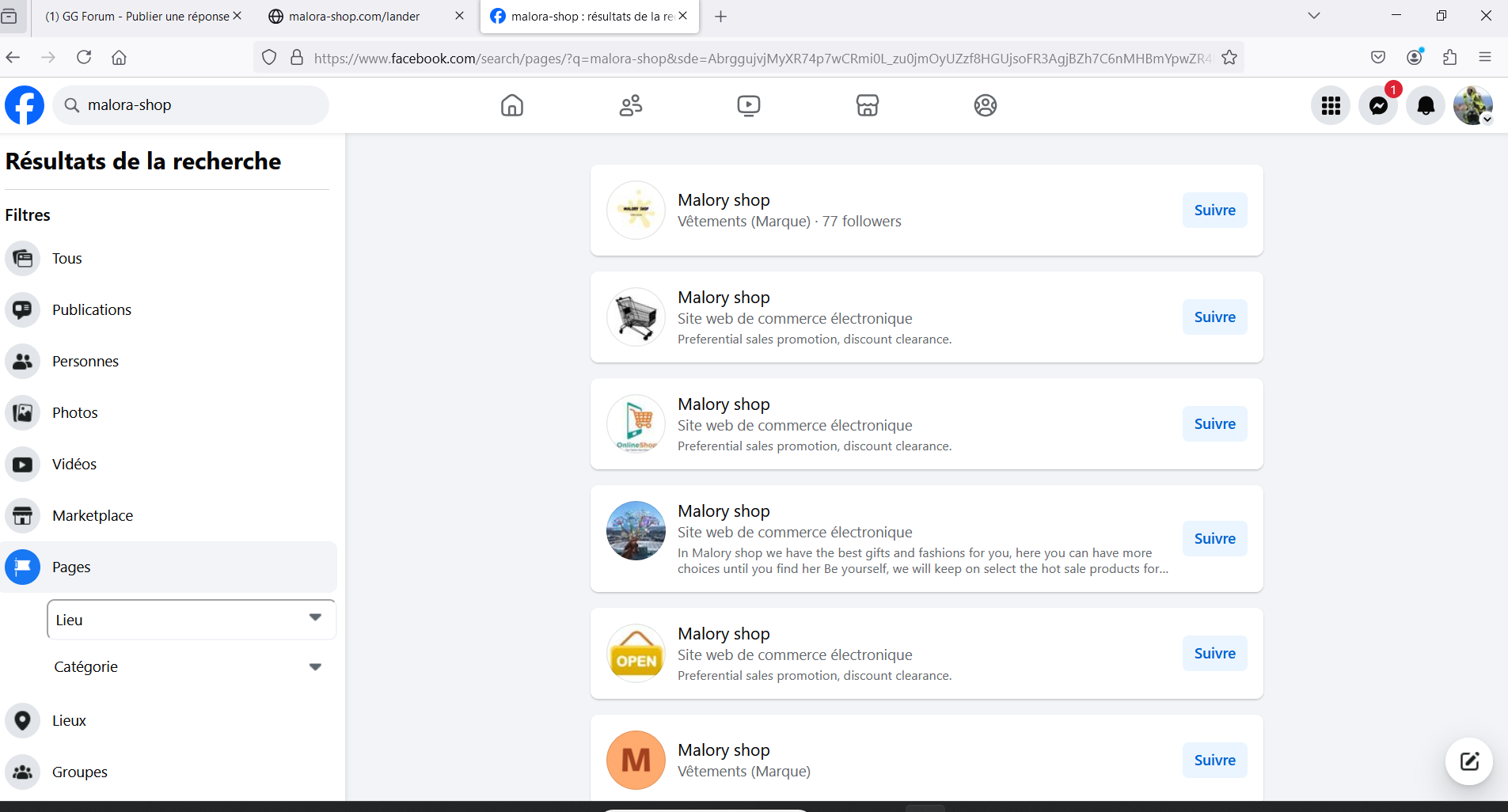1508x812 pixels.
Task: Go to Home feed icon in top navigation
Action: (512, 105)
